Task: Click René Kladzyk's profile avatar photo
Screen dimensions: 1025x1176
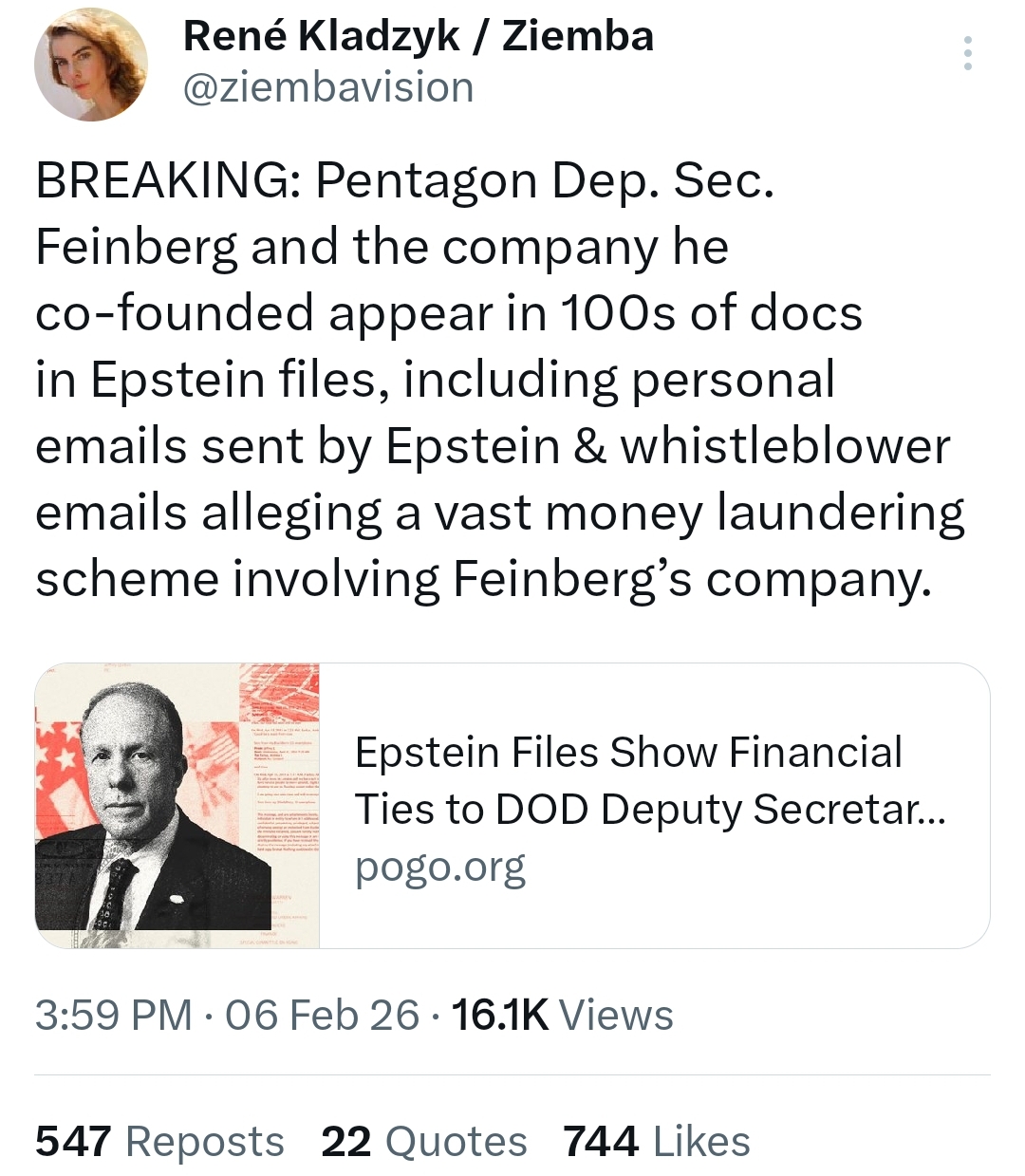Action: (x=91, y=65)
